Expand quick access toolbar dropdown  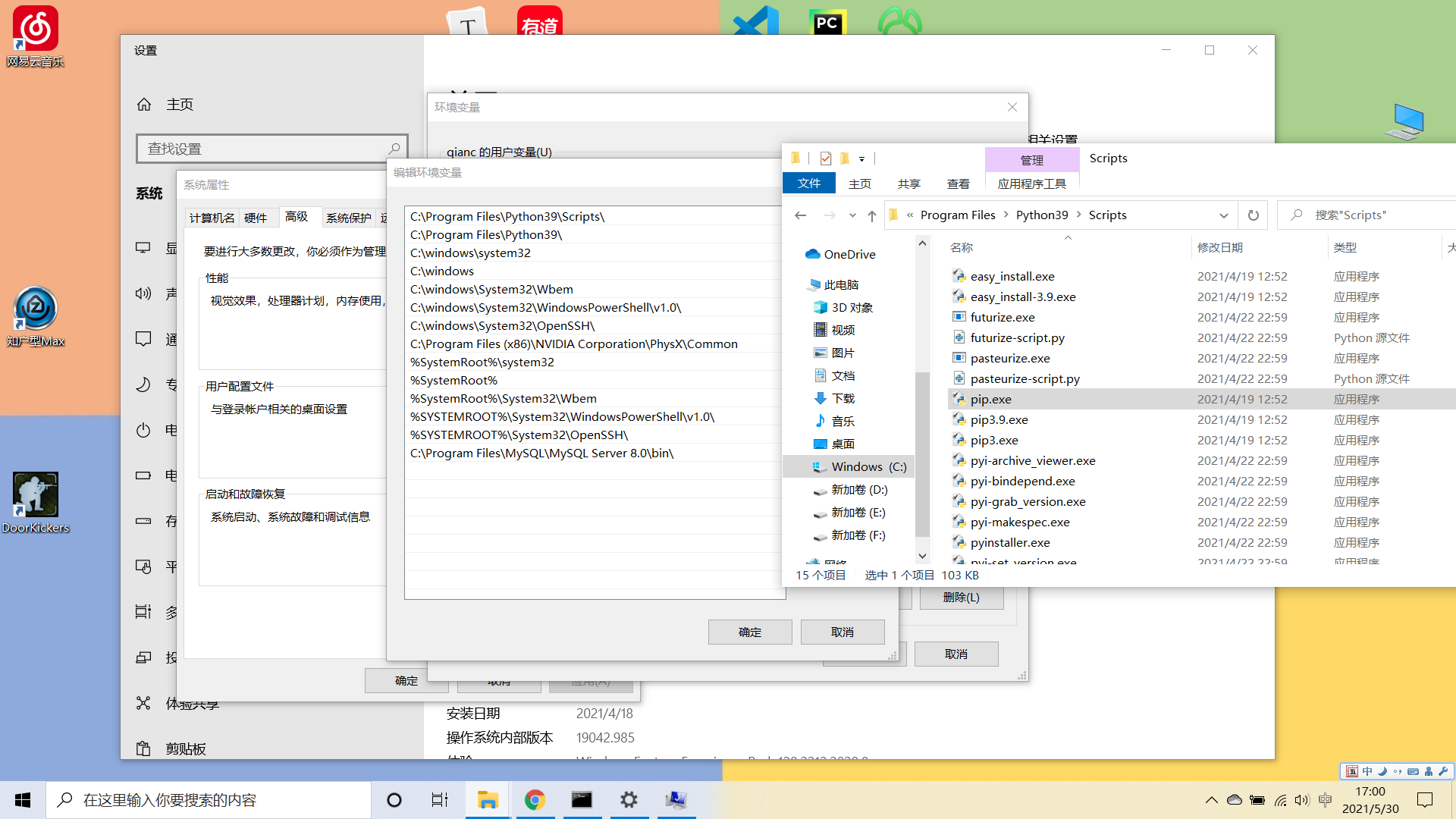click(x=861, y=158)
